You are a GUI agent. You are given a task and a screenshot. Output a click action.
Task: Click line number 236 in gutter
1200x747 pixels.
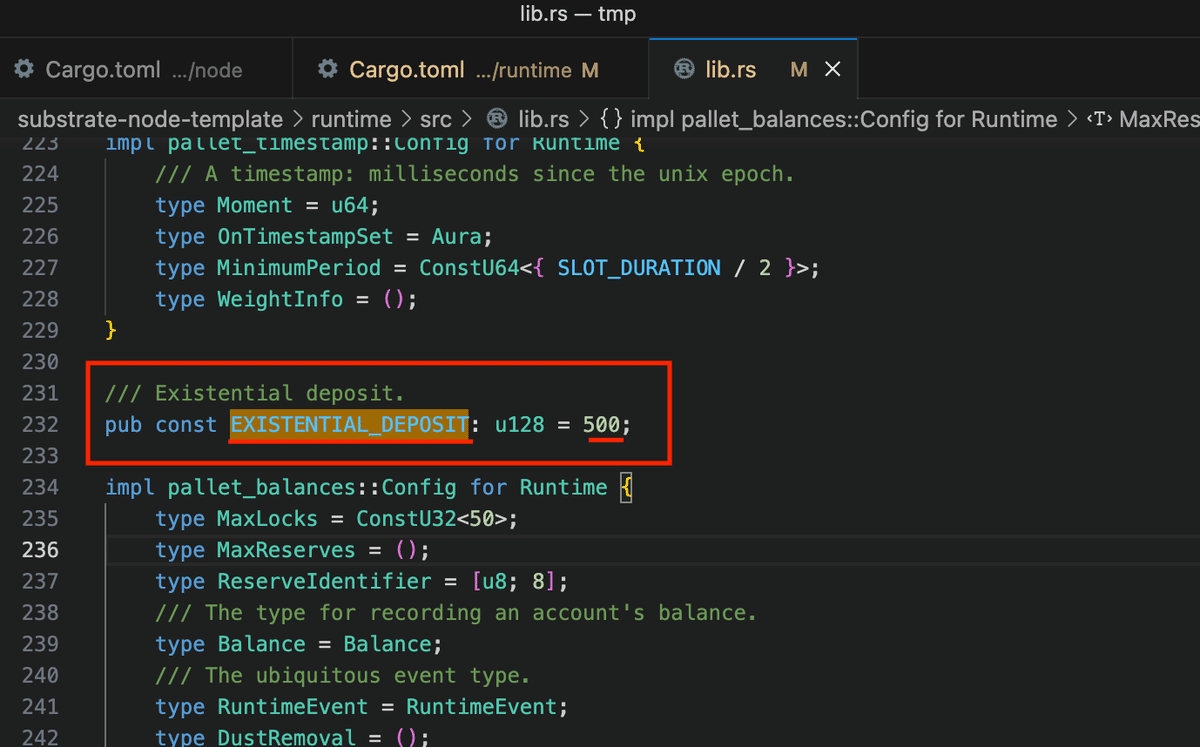pos(40,549)
